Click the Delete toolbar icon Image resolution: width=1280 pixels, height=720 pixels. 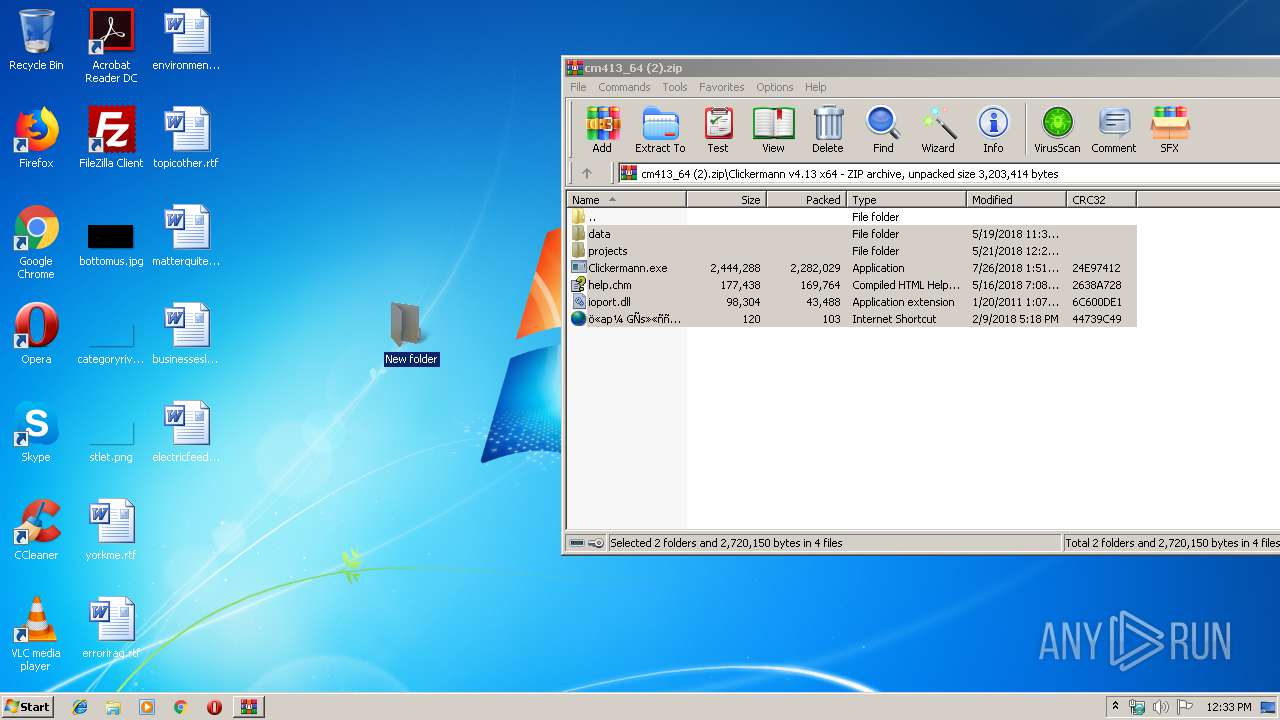coord(827,130)
